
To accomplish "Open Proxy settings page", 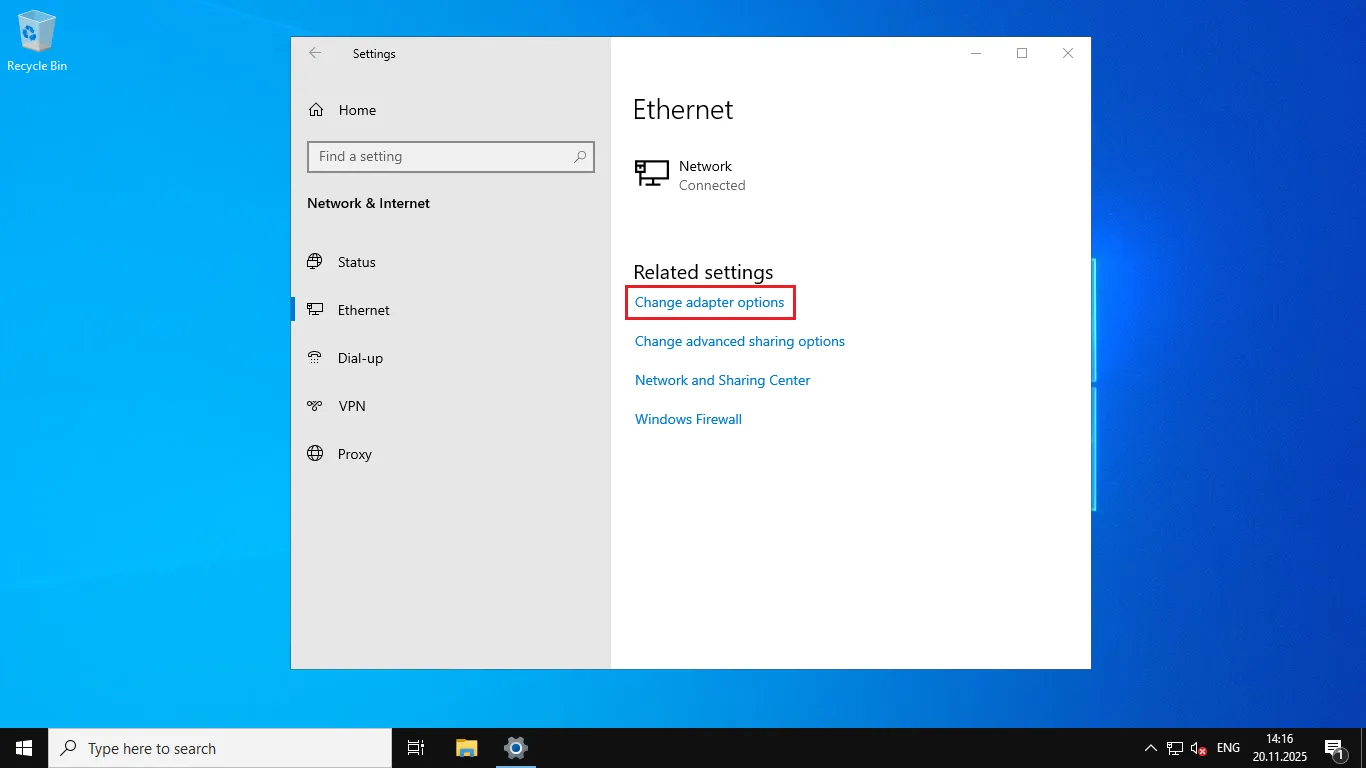I will tap(354, 454).
